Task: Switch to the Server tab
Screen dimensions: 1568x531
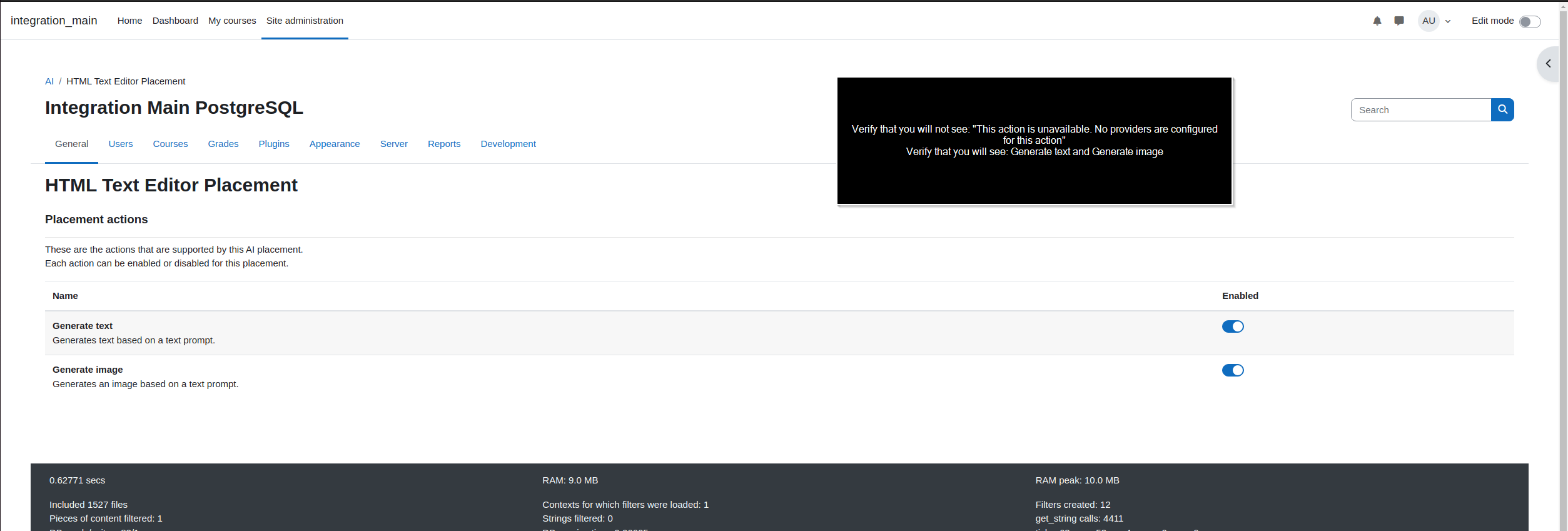Action: 394,144
